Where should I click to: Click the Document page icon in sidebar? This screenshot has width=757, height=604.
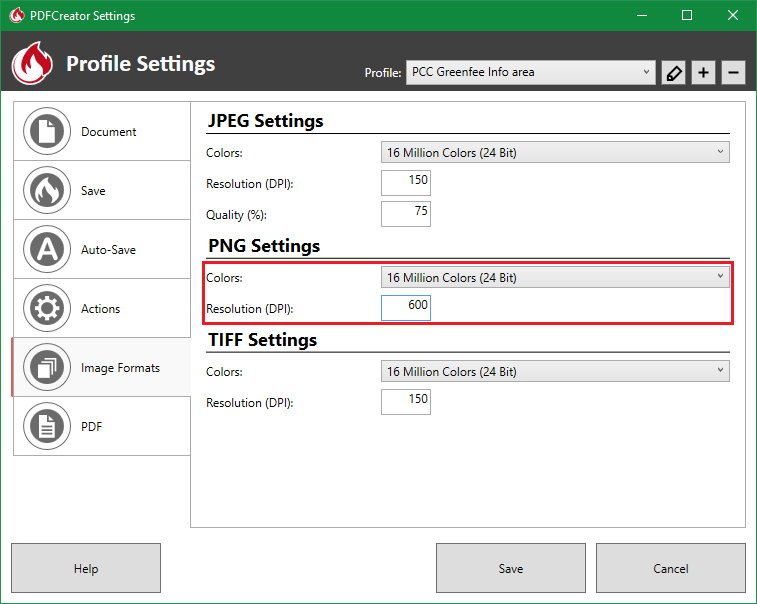(46, 132)
